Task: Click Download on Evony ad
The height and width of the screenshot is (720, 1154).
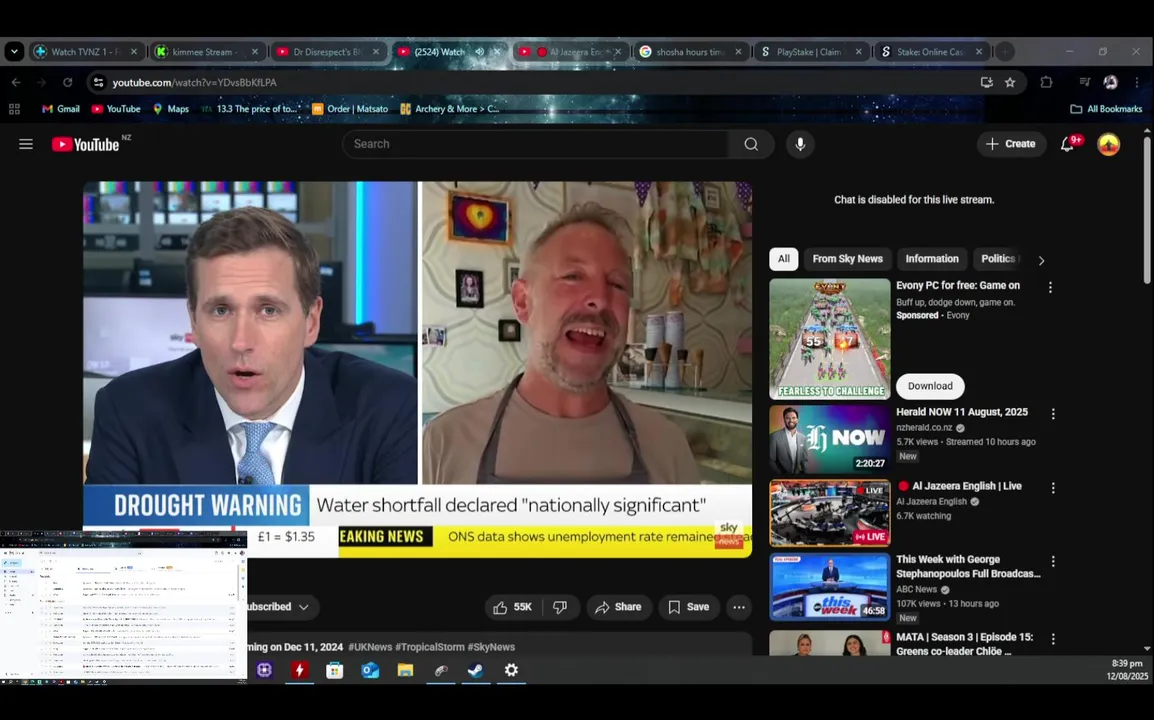Action: (930, 387)
